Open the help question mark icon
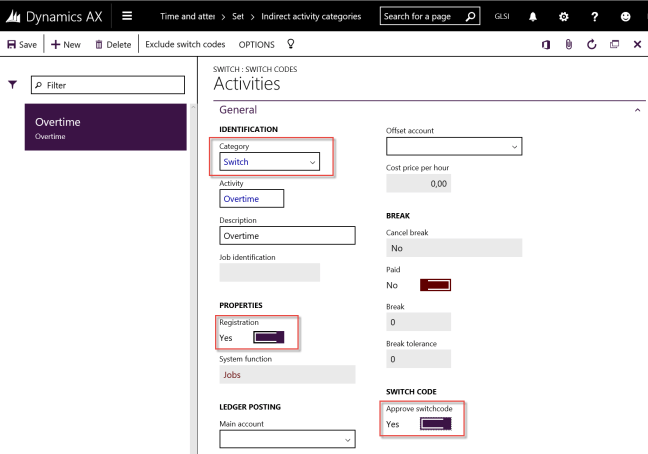Image resolution: width=648 pixels, height=454 pixels. coord(595,16)
